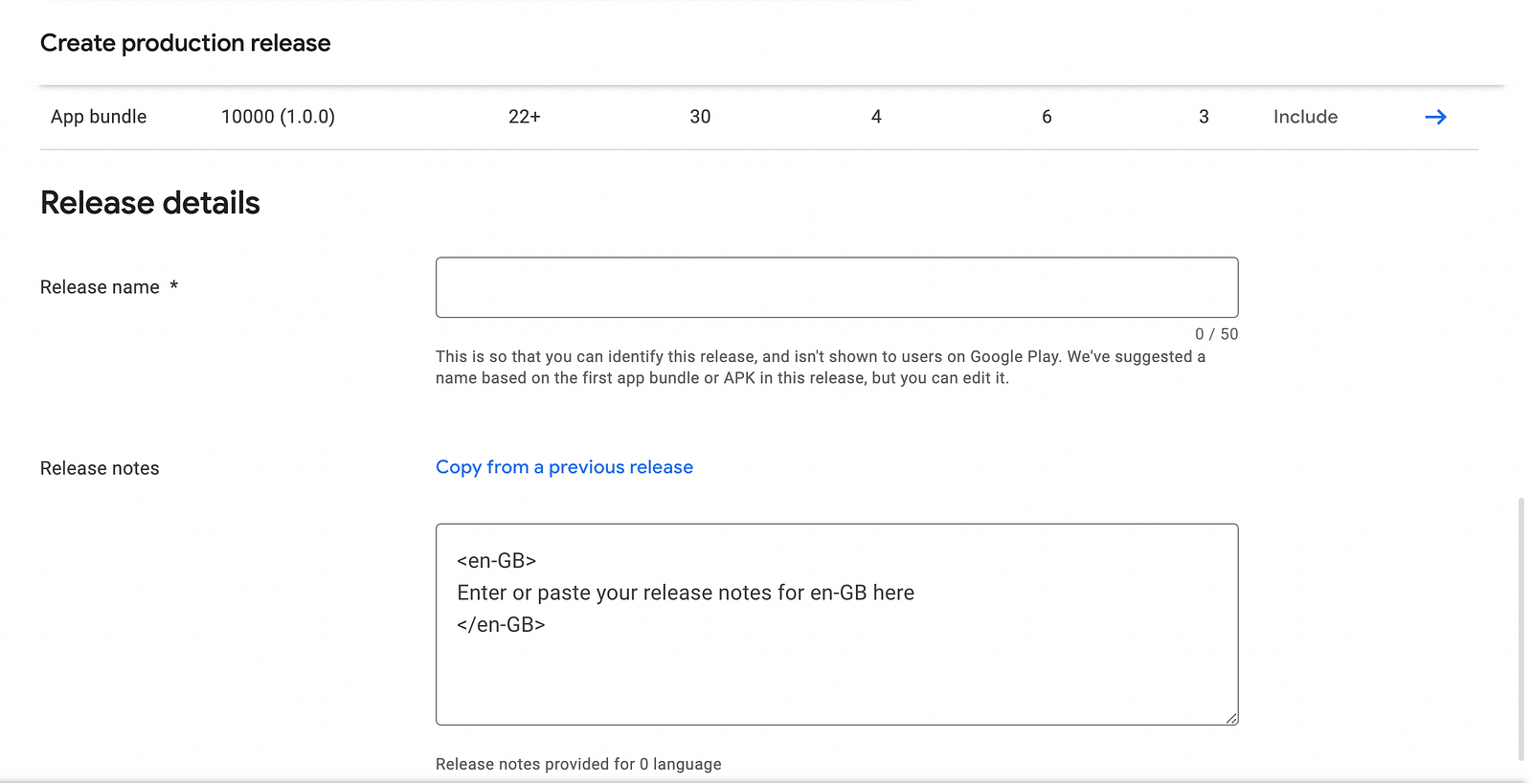Click the page vertical scrollbar
1532x784 pixels.
[1521, 629]
